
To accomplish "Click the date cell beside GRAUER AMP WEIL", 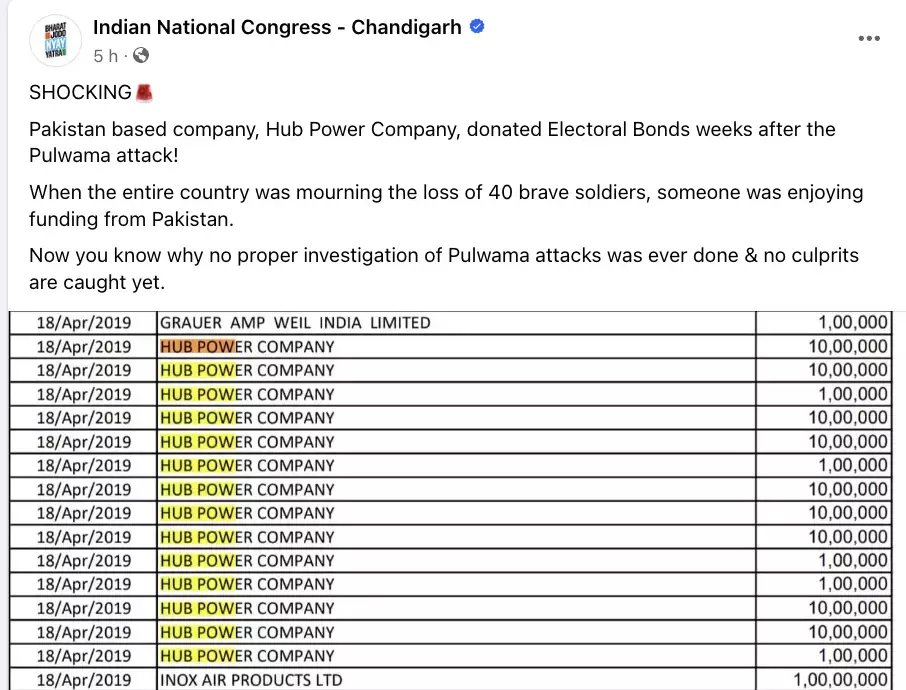I will 84,323.
